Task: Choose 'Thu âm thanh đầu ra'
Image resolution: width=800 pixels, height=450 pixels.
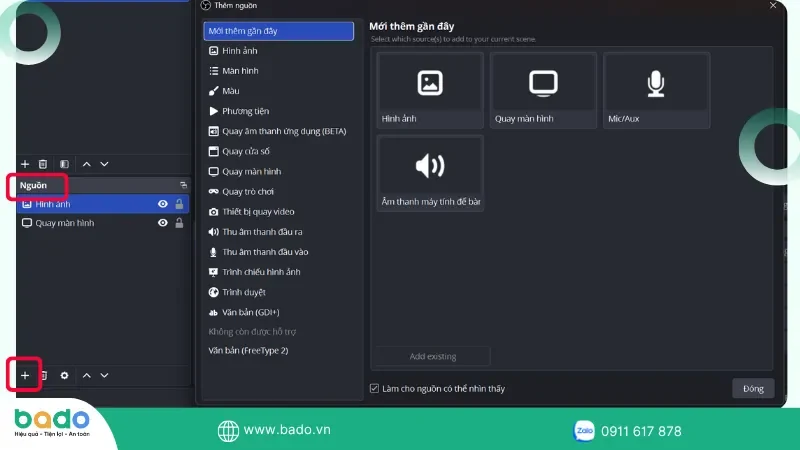Action: 278,232
